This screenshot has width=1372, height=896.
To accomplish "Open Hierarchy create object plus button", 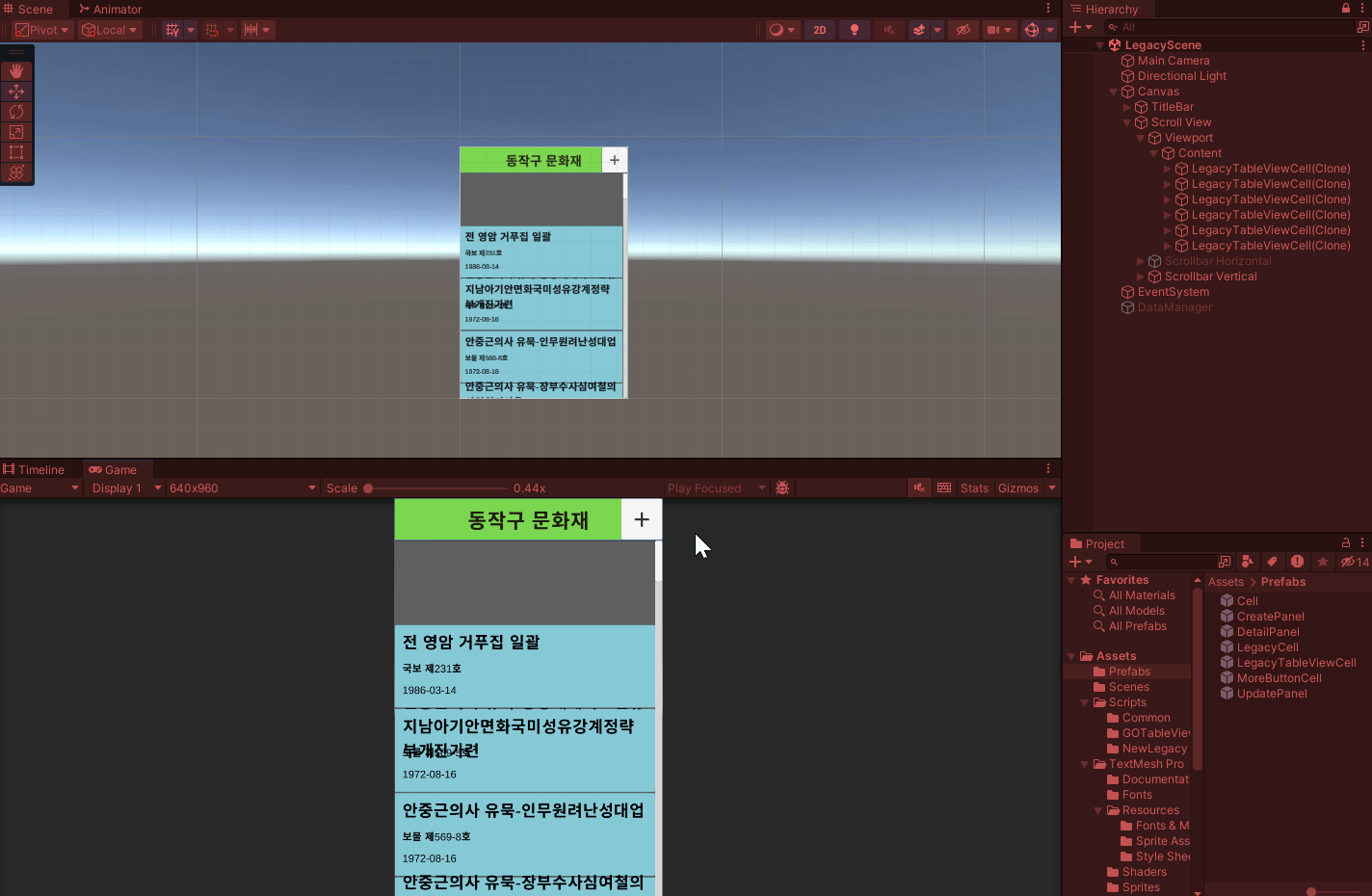I will [1080, 28].
